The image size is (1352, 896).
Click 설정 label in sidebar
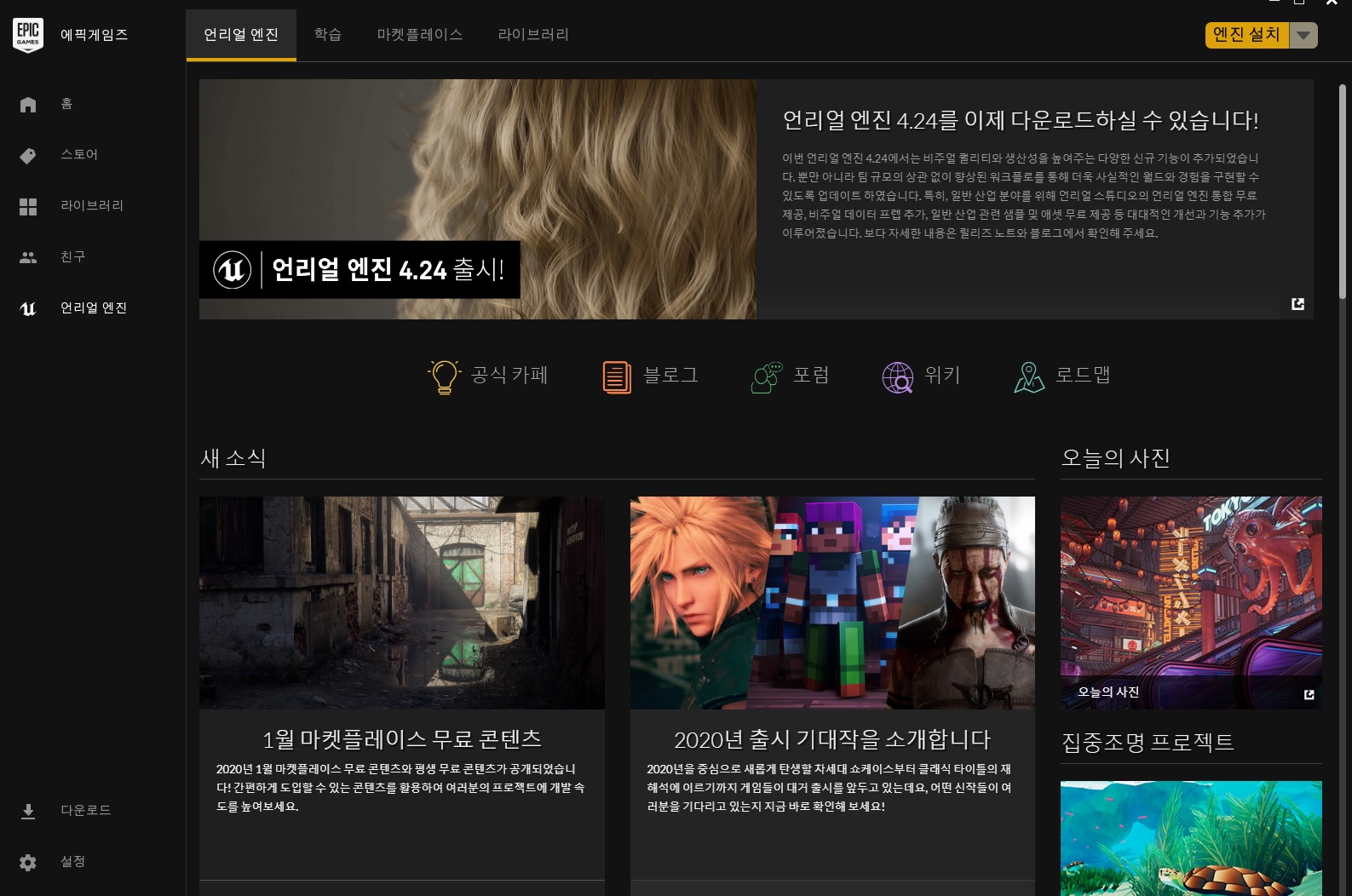point(72,862)
